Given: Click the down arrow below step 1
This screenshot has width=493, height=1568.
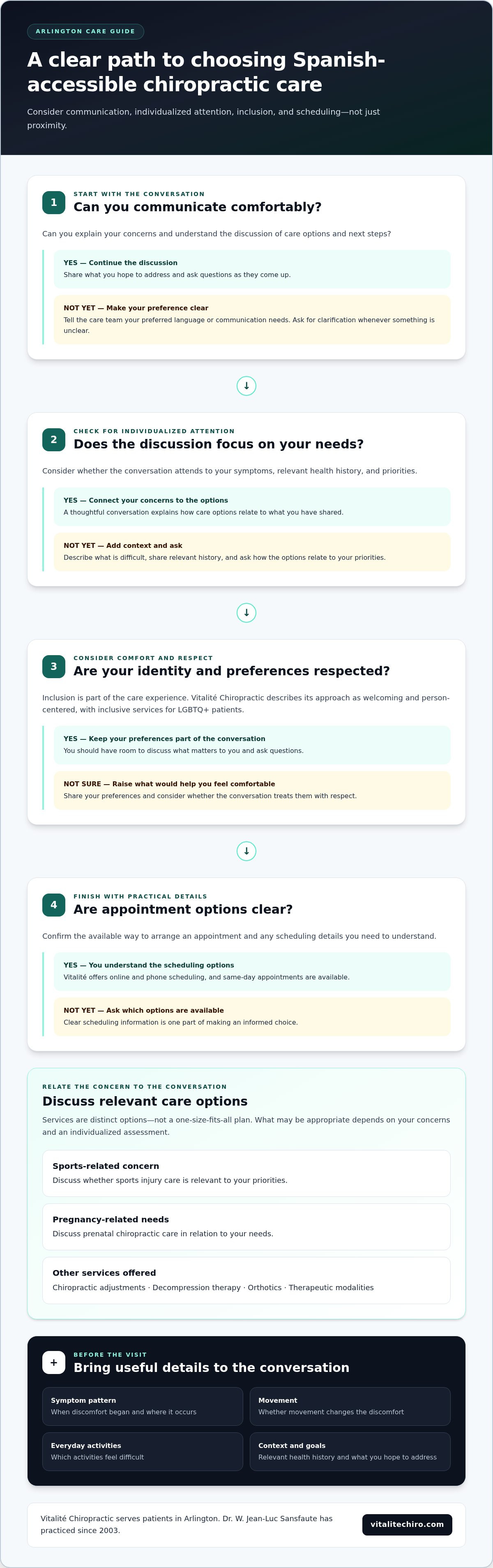Looking at the screenshot, I should (x=246, y=386).
